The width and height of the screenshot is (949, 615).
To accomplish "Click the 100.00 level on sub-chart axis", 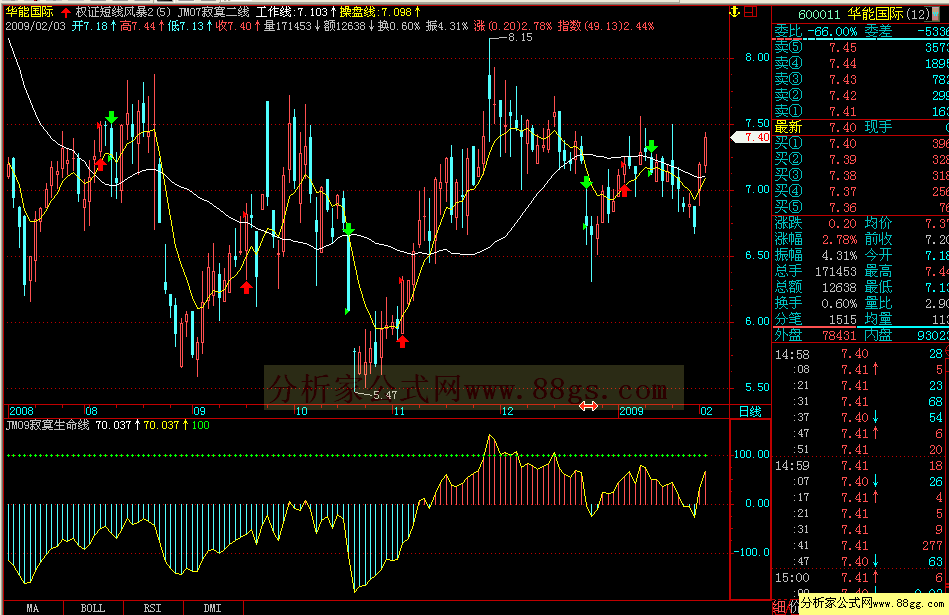I will [x=751, y=454].
